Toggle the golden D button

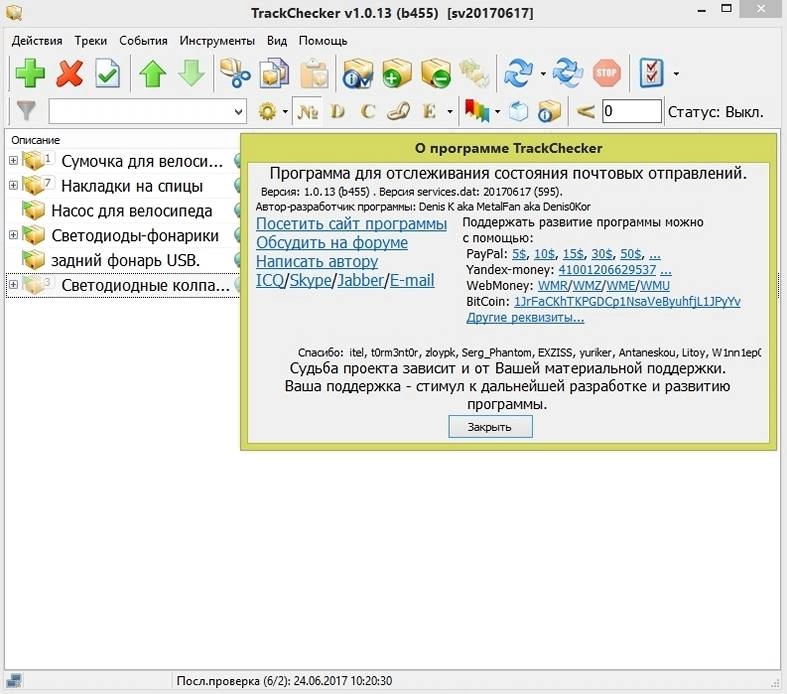[338, 111]
